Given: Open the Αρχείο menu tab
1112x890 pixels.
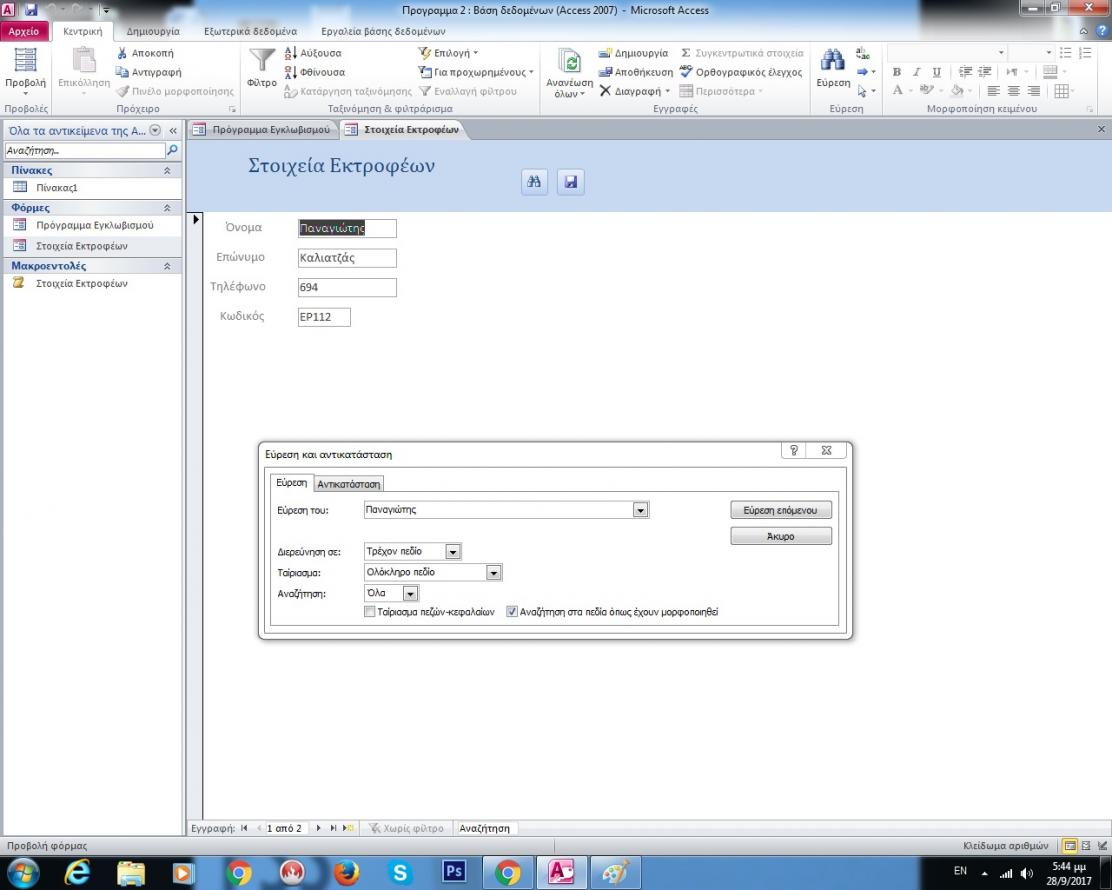Looking at the screenshot, I should 24,31.
